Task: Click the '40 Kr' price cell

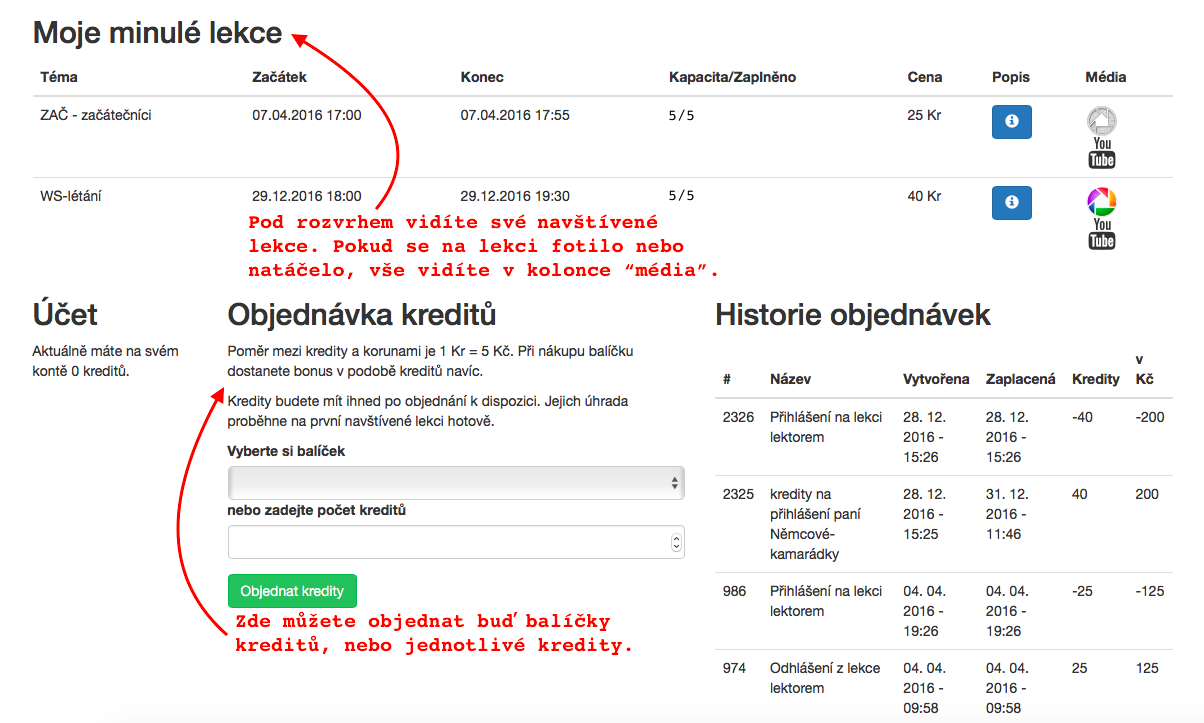Action: [x=925, y=196]
